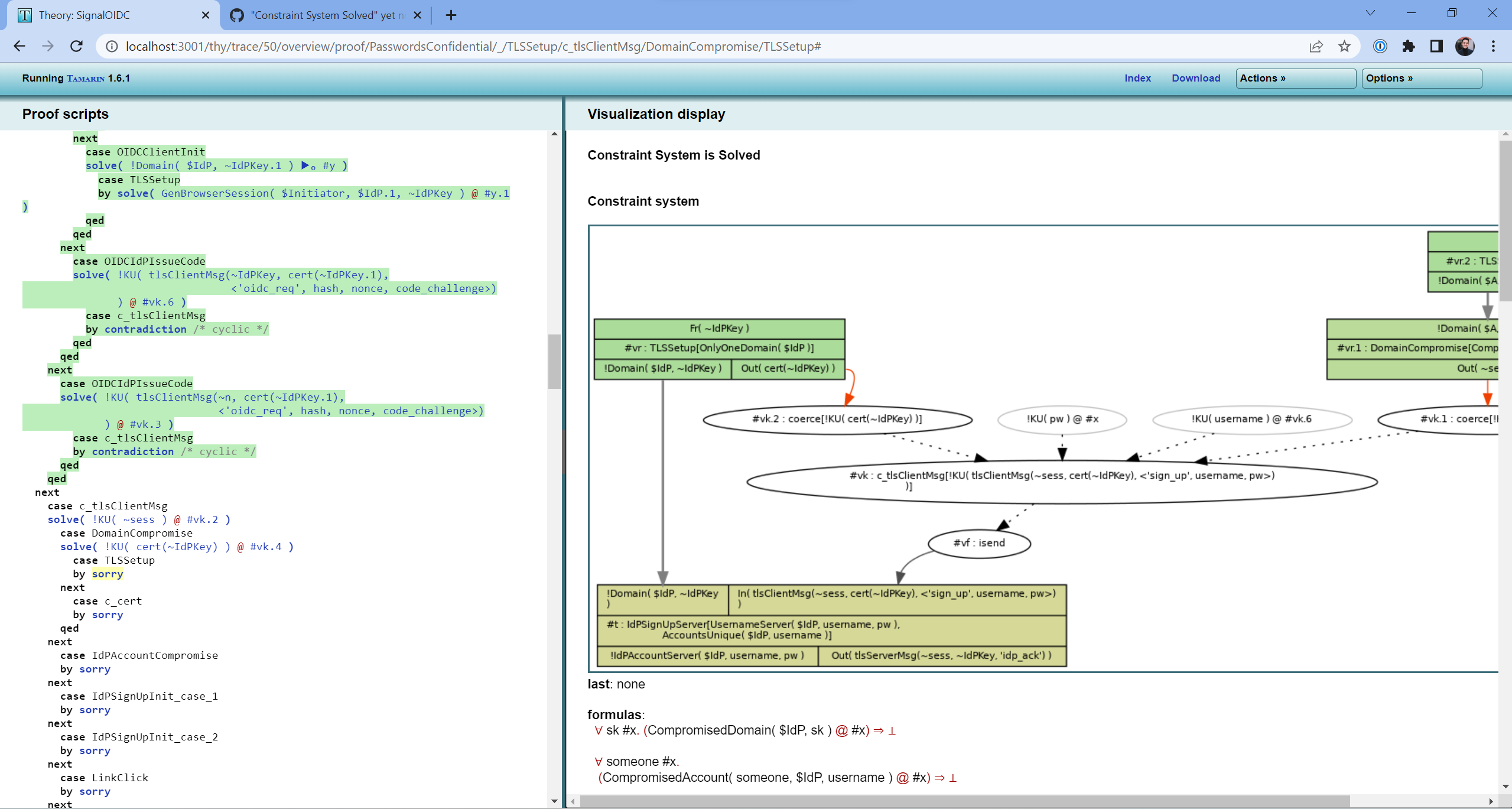Screen dimensions: 1512x809
Task: Open the Actions dropdown
Action: point(1295,77)
